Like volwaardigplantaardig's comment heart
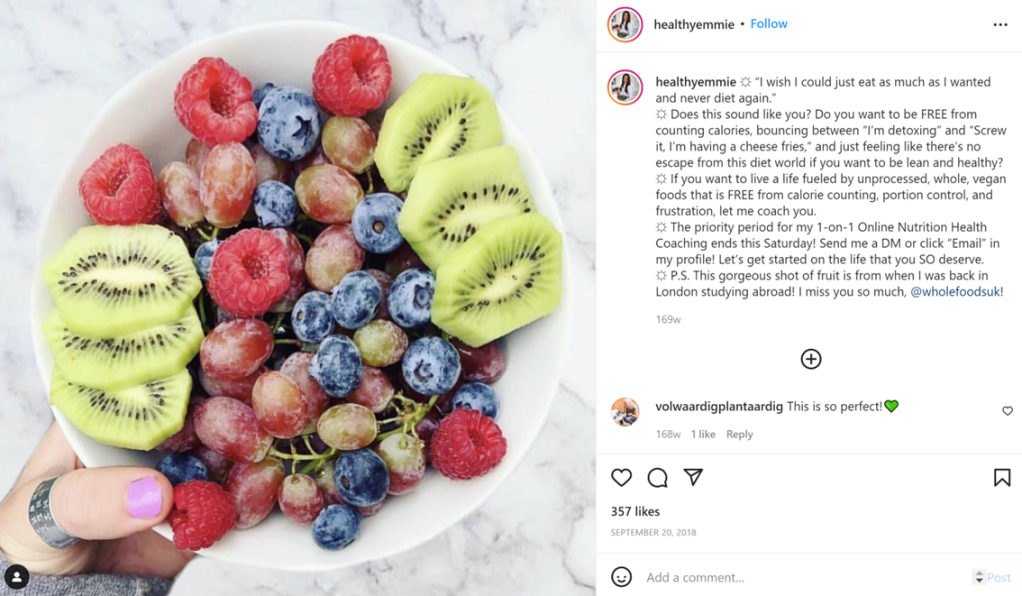The image size is (1022, 596). (x=1007, y=411)
